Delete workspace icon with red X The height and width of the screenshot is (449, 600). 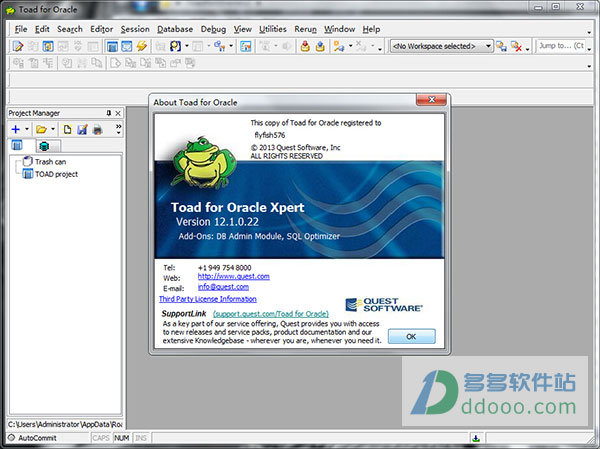(x=517, y=46)
